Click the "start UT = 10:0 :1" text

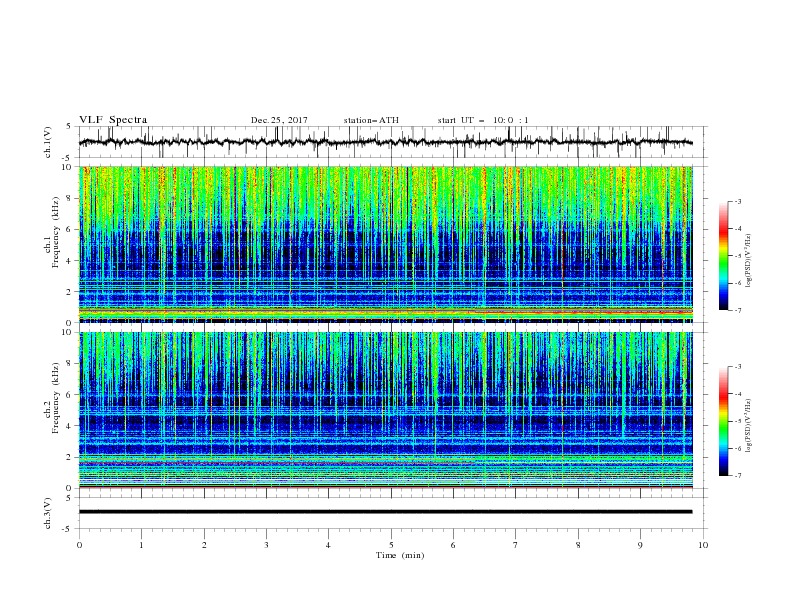(x=483, y=120)
